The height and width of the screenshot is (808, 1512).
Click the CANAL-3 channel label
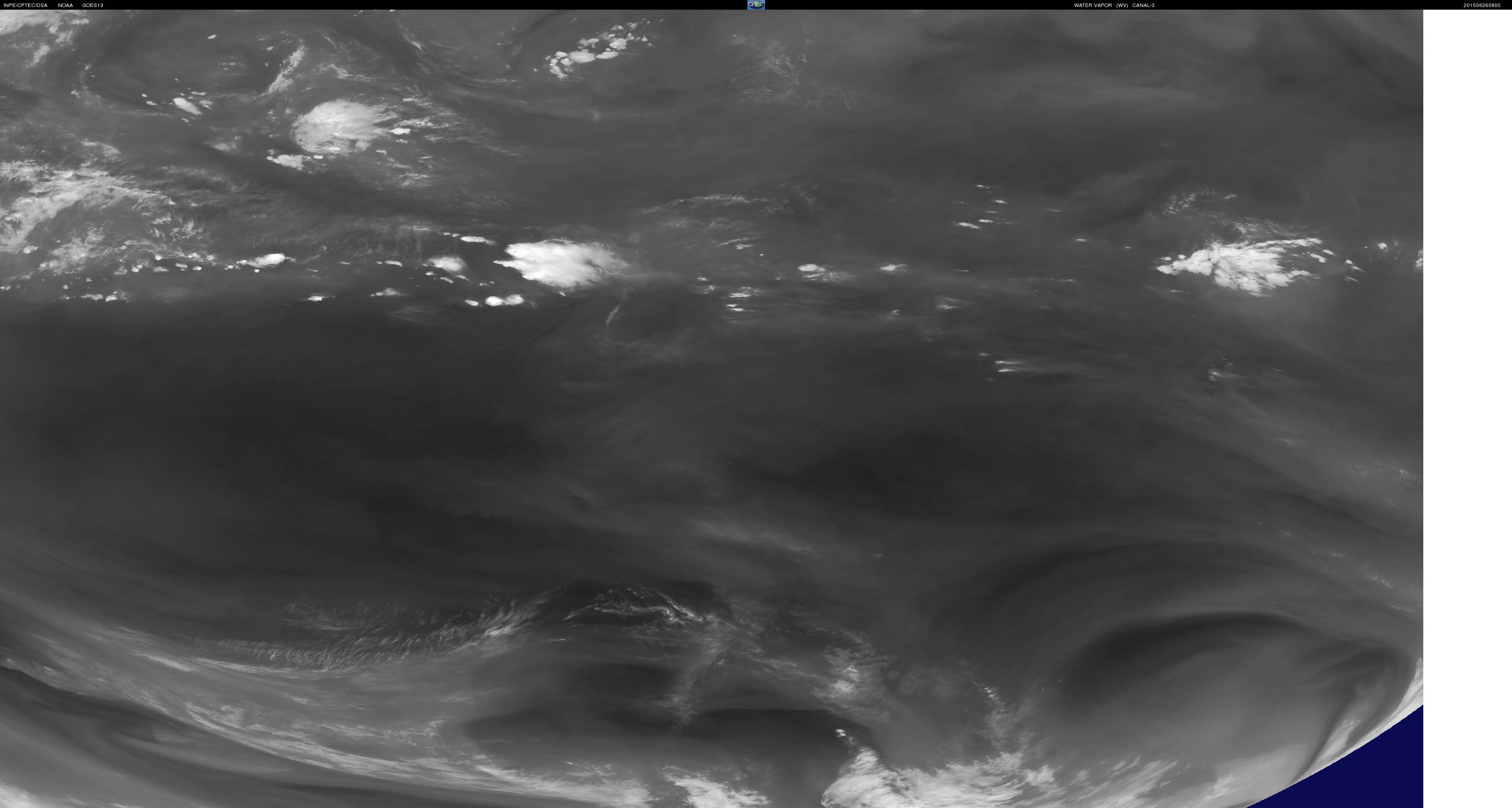[x=1144, y=5]
